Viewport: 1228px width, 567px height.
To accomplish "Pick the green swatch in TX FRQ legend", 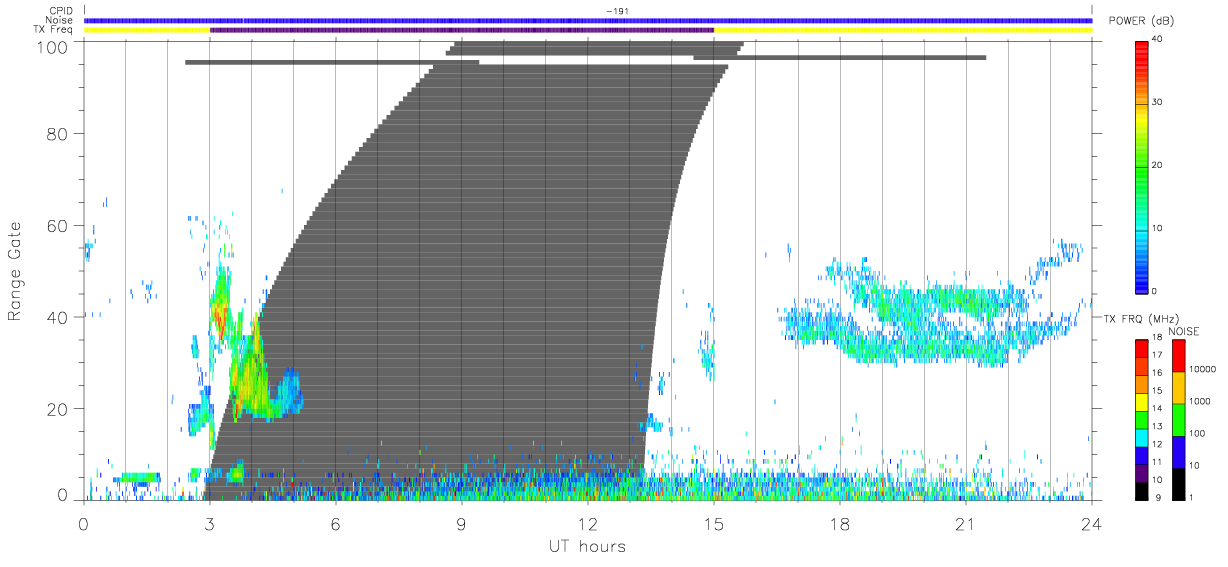I will coord(1142,419).
